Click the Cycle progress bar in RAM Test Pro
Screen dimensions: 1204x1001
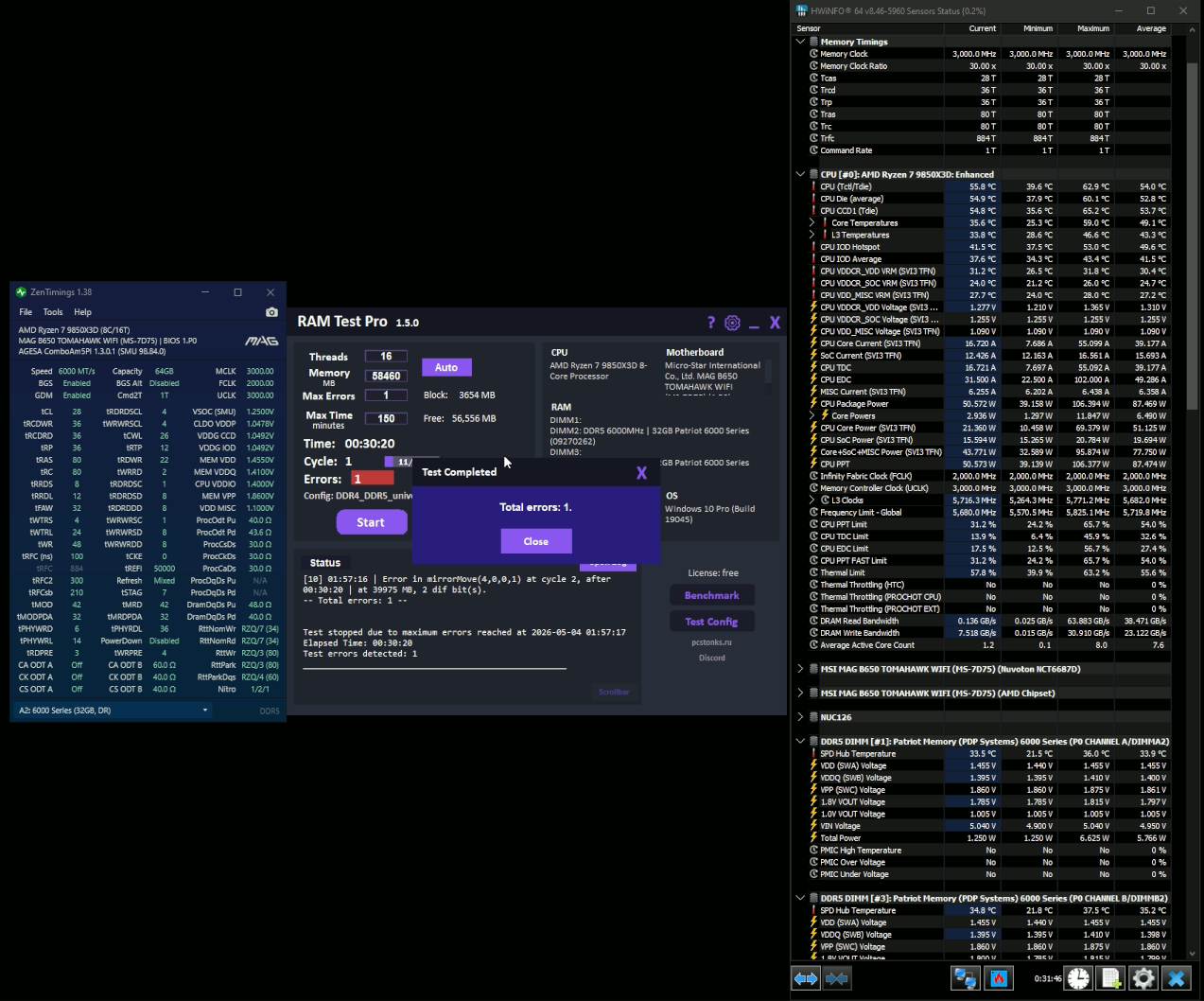click(x=411, y=462)
